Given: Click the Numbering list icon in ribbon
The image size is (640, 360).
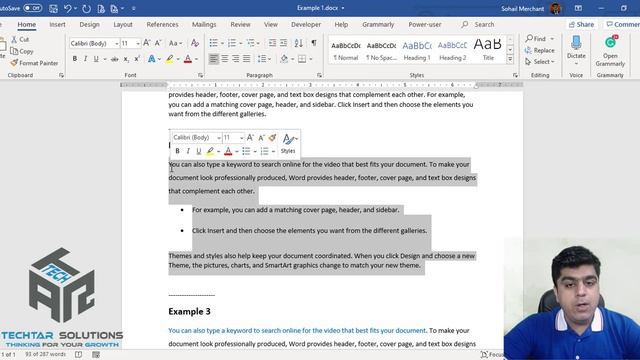Looking at the screenshot, I should pyautogui.click(x=232, y=43).
